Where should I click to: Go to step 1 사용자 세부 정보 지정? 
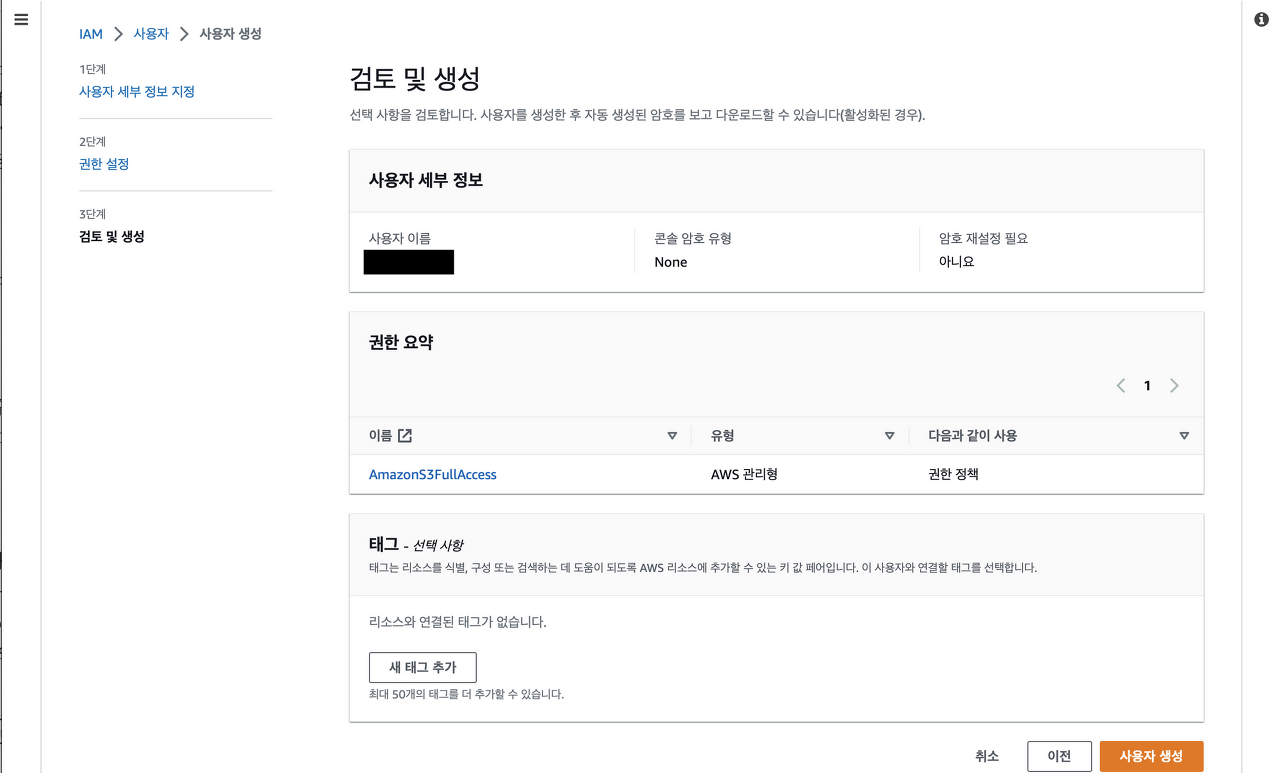coord(137,91)
